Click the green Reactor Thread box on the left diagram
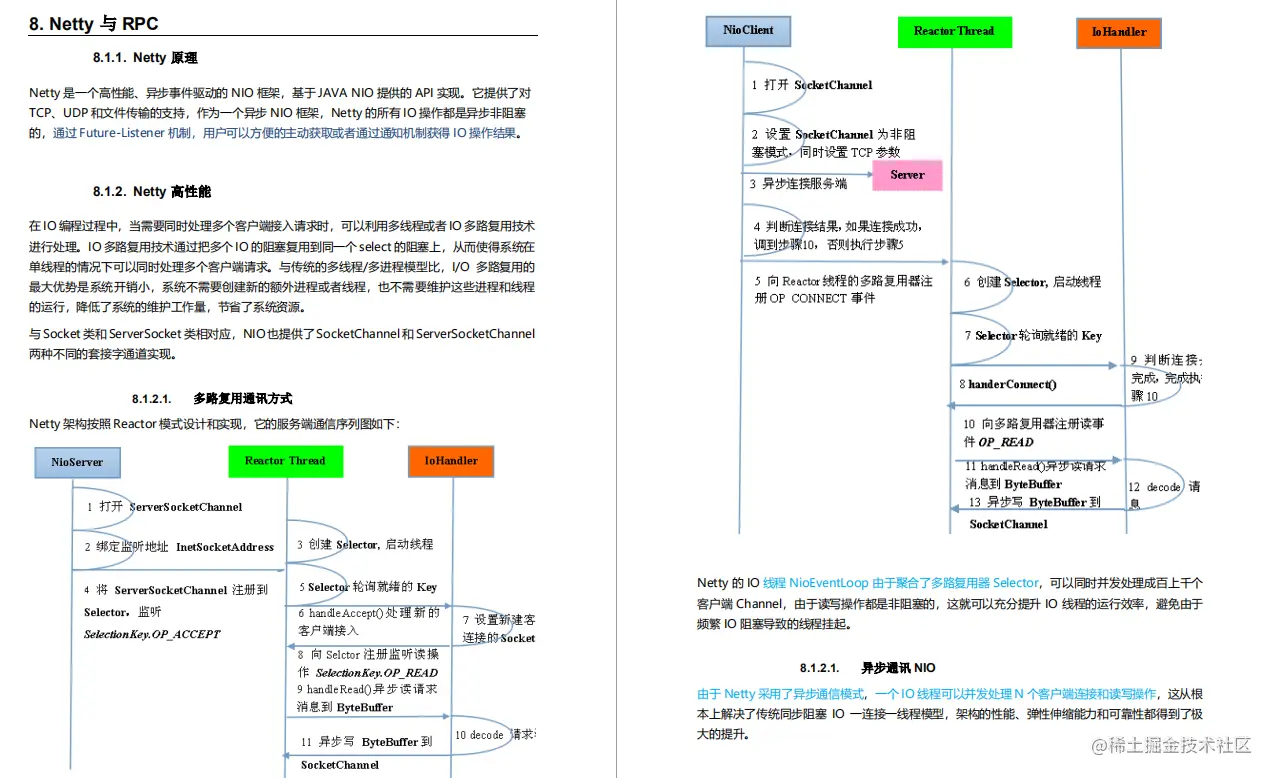Viewport: 1274px width, 778px height. (286, 461)
